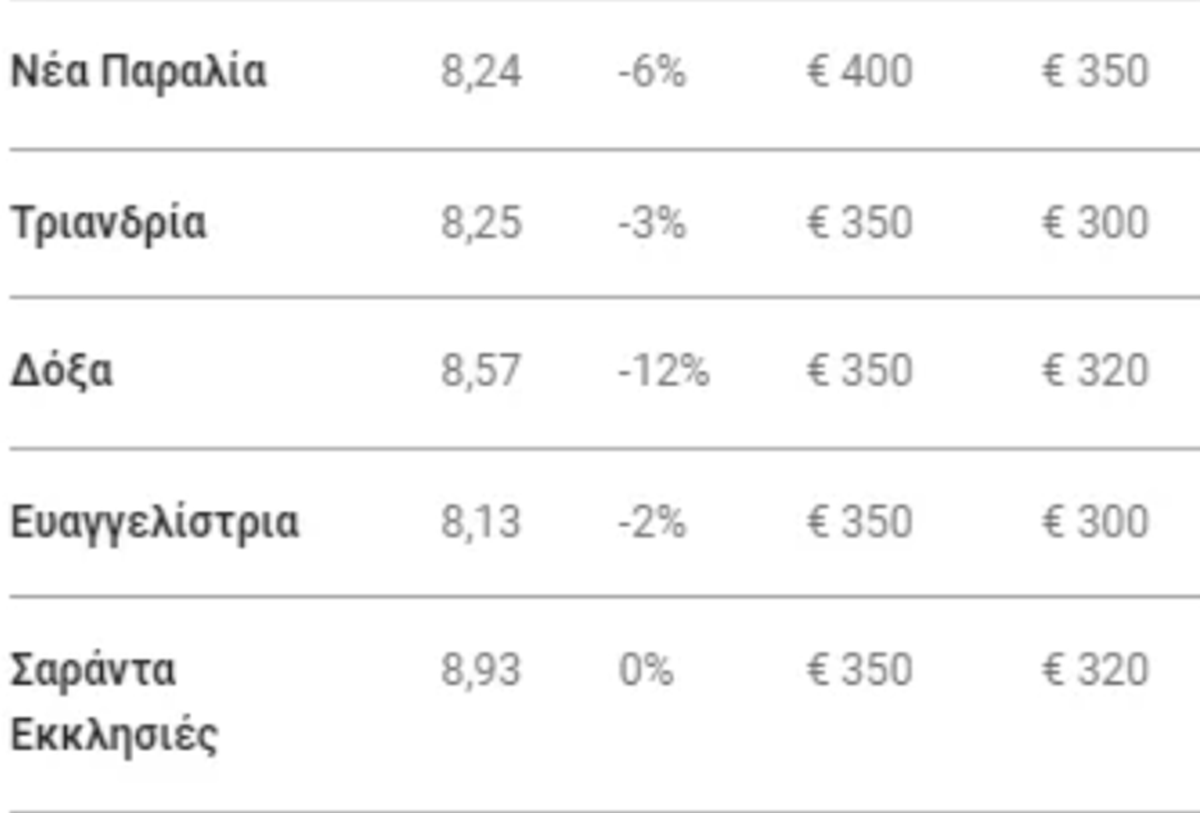This screenshot has height=813, width=1200.
Task: Click the -12% change for Δόξα
Action: (663, 372)
